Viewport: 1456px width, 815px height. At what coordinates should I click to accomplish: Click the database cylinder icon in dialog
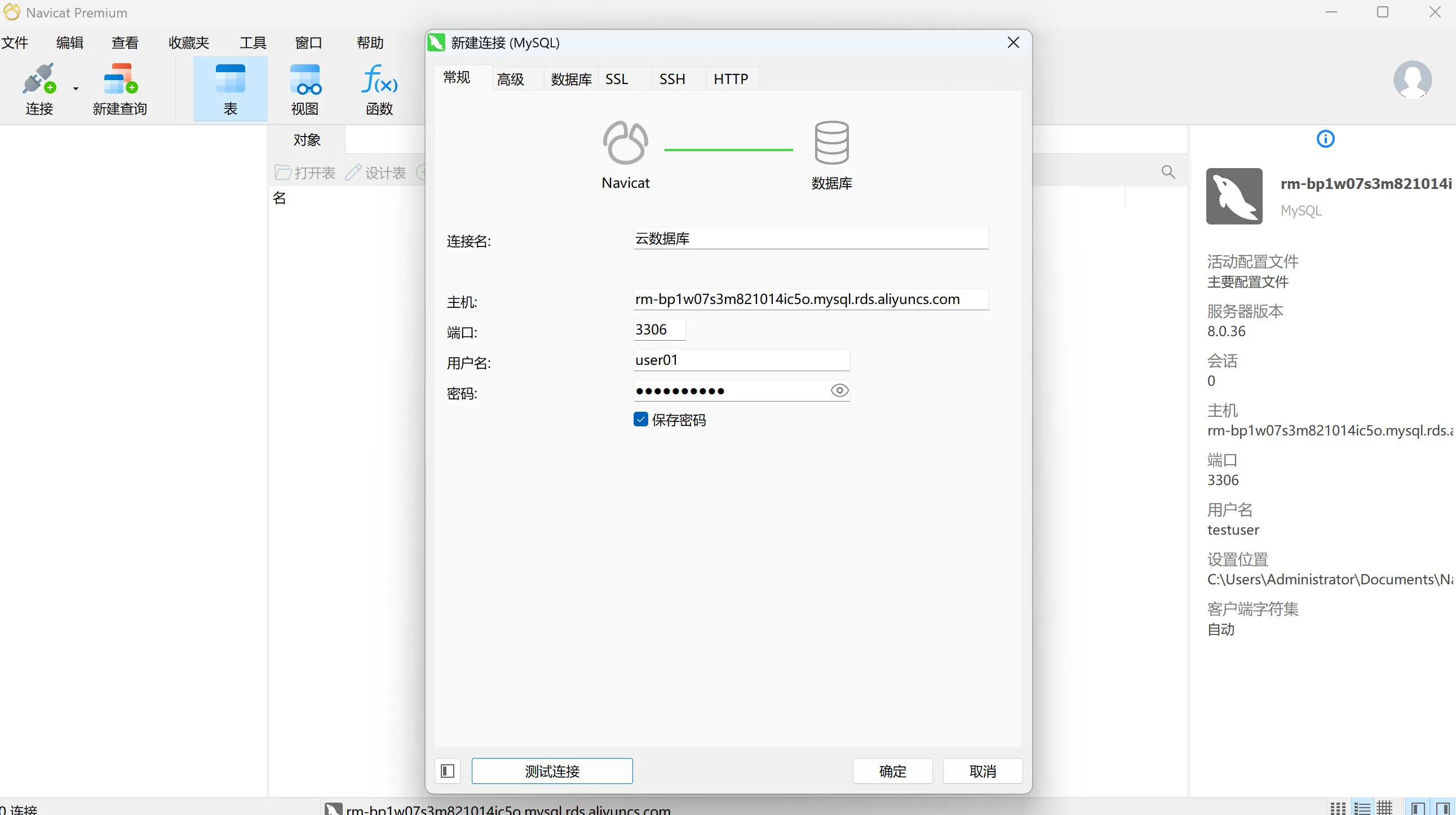831,143
